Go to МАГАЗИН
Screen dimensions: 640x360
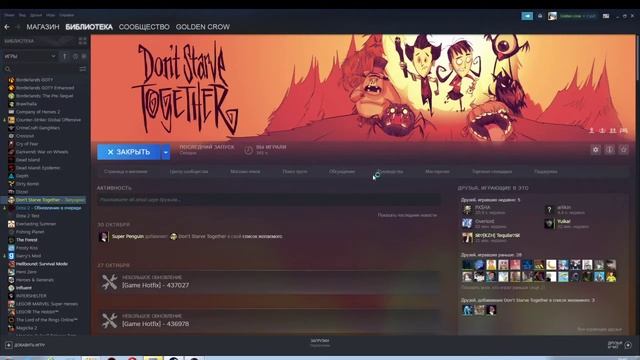pos(43,27)
